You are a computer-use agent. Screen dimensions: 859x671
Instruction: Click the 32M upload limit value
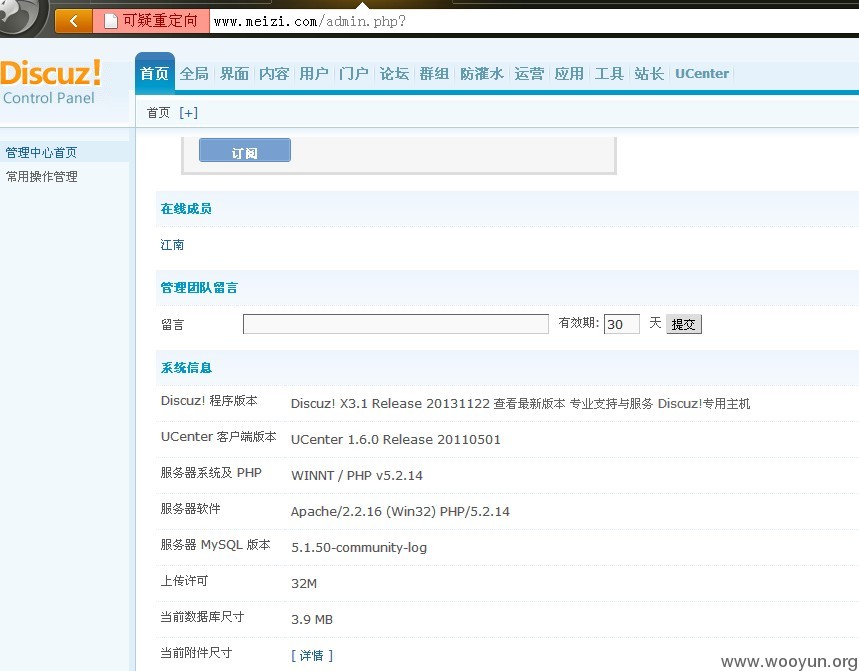[x=304, y=583]
